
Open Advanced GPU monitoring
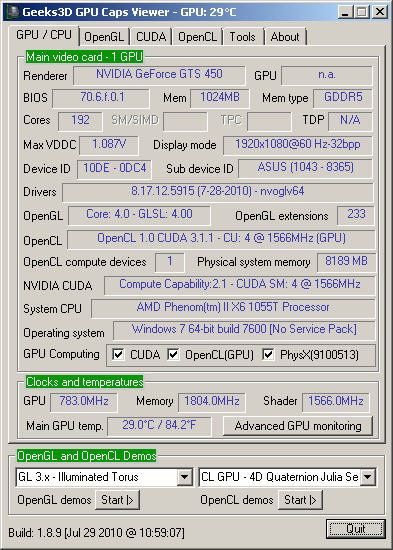click(298, 426)
